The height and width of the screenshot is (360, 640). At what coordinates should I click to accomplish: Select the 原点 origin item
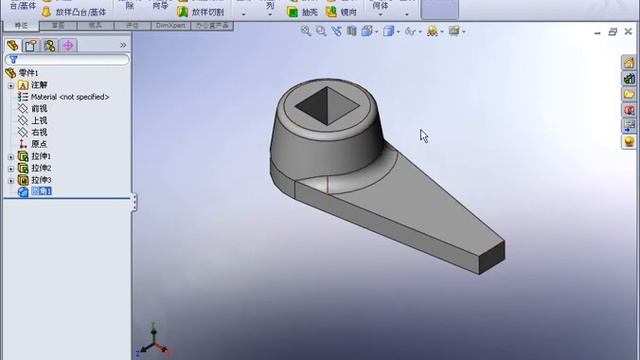[33, 144]
